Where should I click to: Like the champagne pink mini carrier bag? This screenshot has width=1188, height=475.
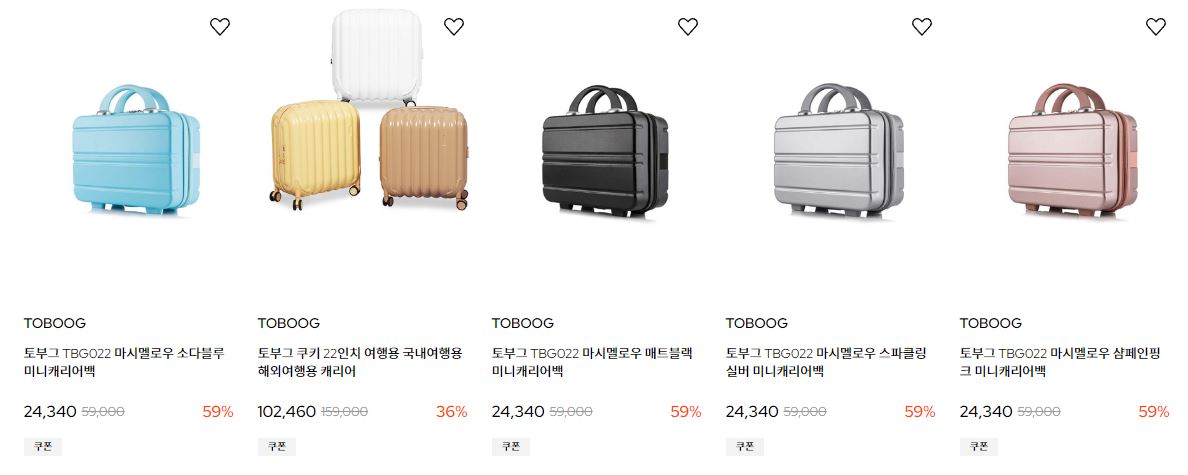(1156, 27)
